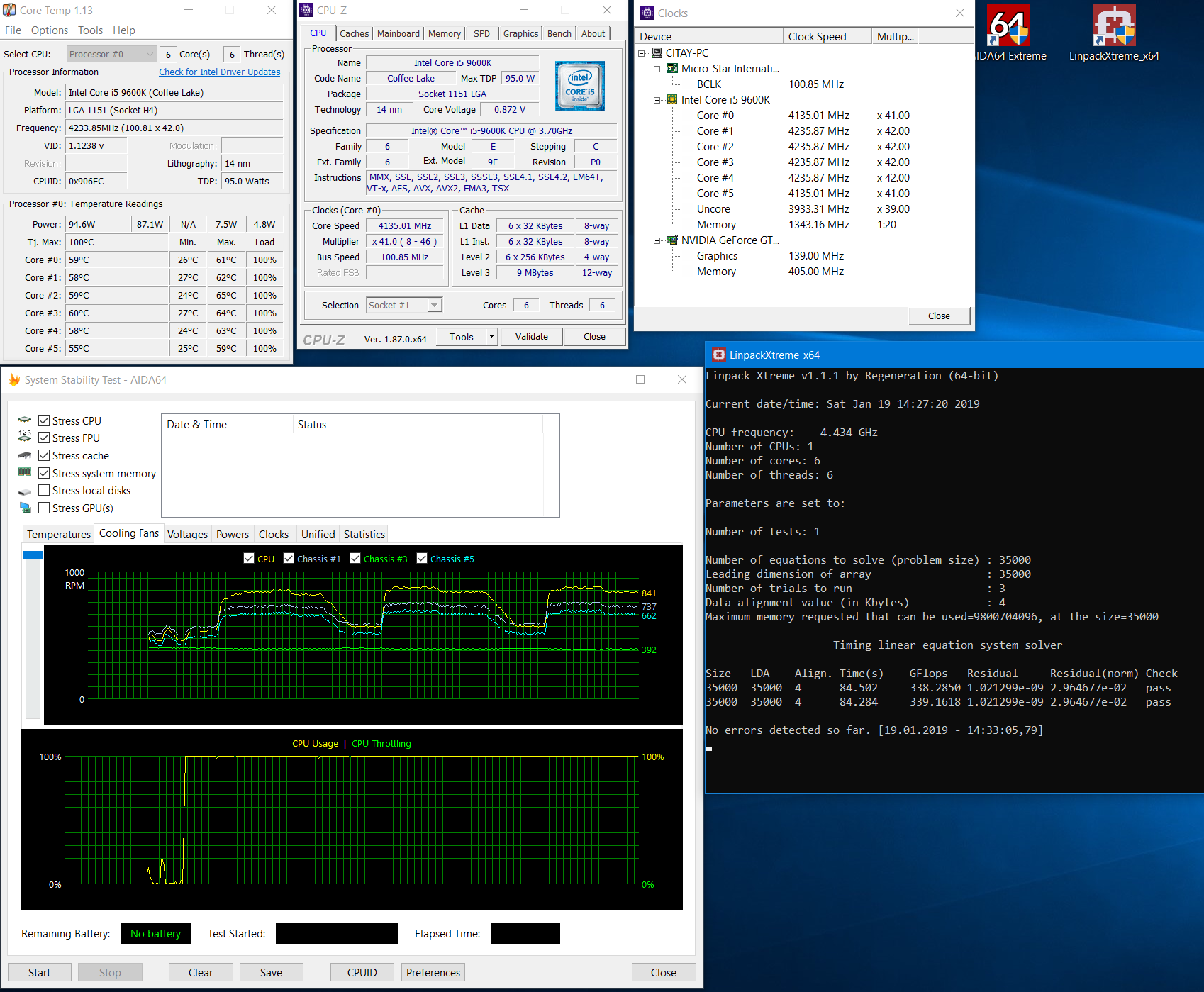Click Check for Intel Driver Updates link
Image resolution: width=1204 pixels, height=992 pixels.
[220, 72]
